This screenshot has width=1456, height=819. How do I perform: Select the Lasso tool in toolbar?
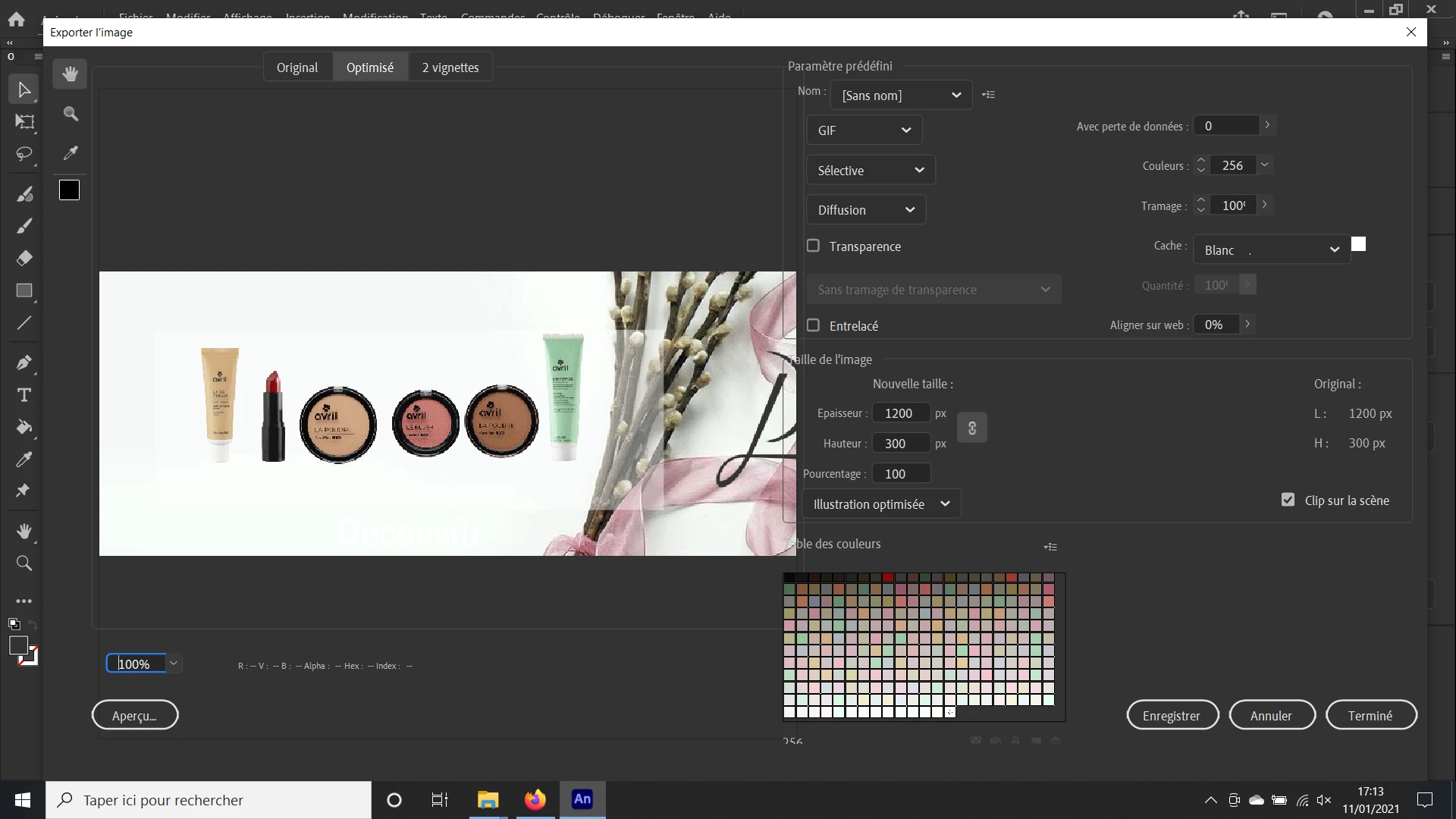coord(24,155)
